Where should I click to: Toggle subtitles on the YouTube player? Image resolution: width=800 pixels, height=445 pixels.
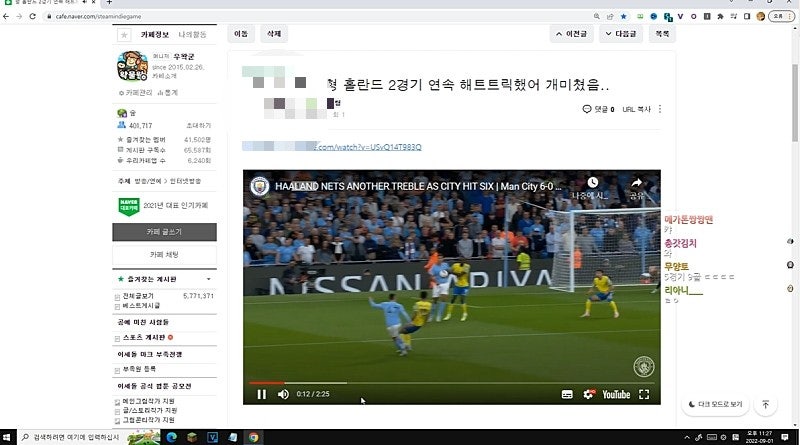click(x=567, y=394)
